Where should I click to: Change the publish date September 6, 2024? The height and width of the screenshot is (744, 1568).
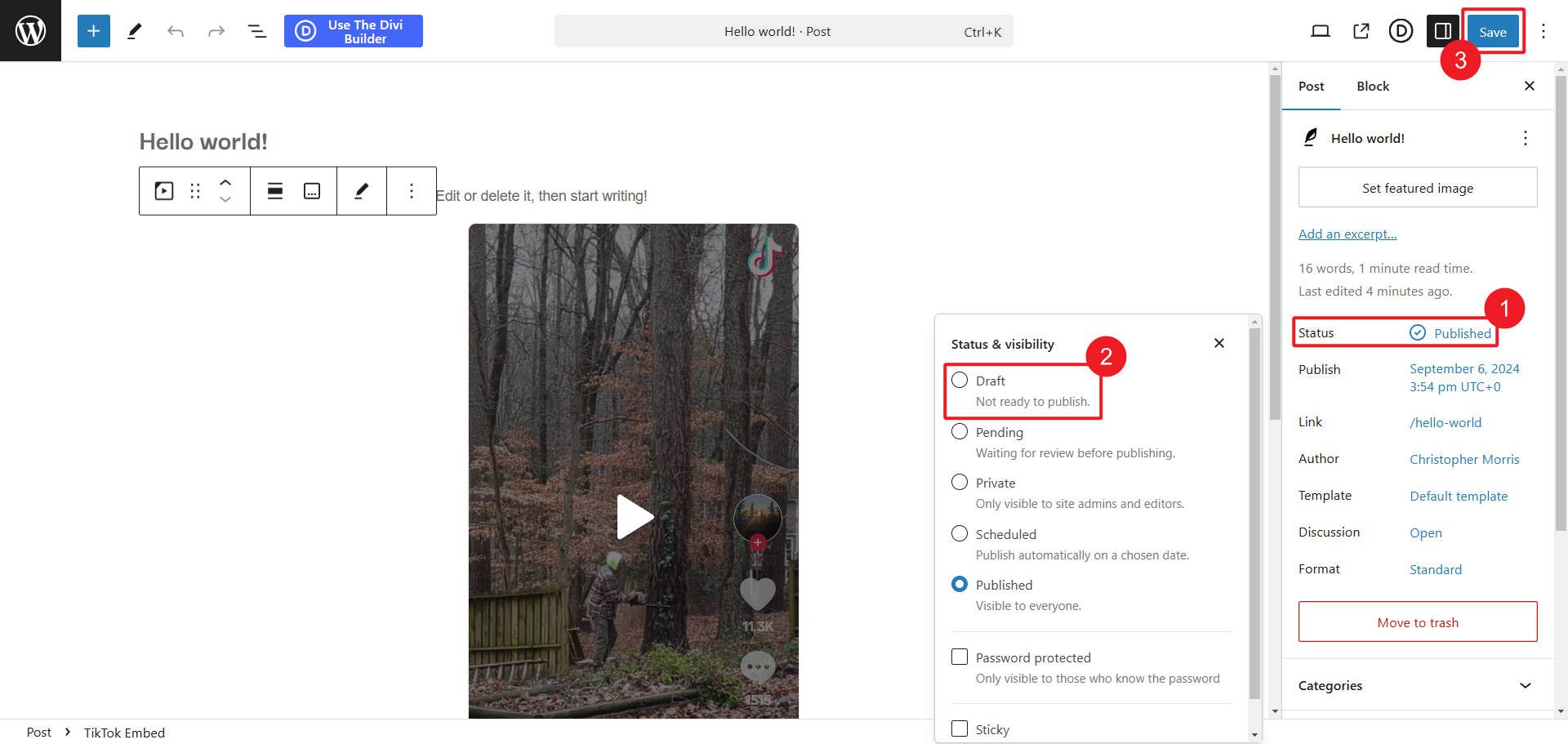[1464, 377]
